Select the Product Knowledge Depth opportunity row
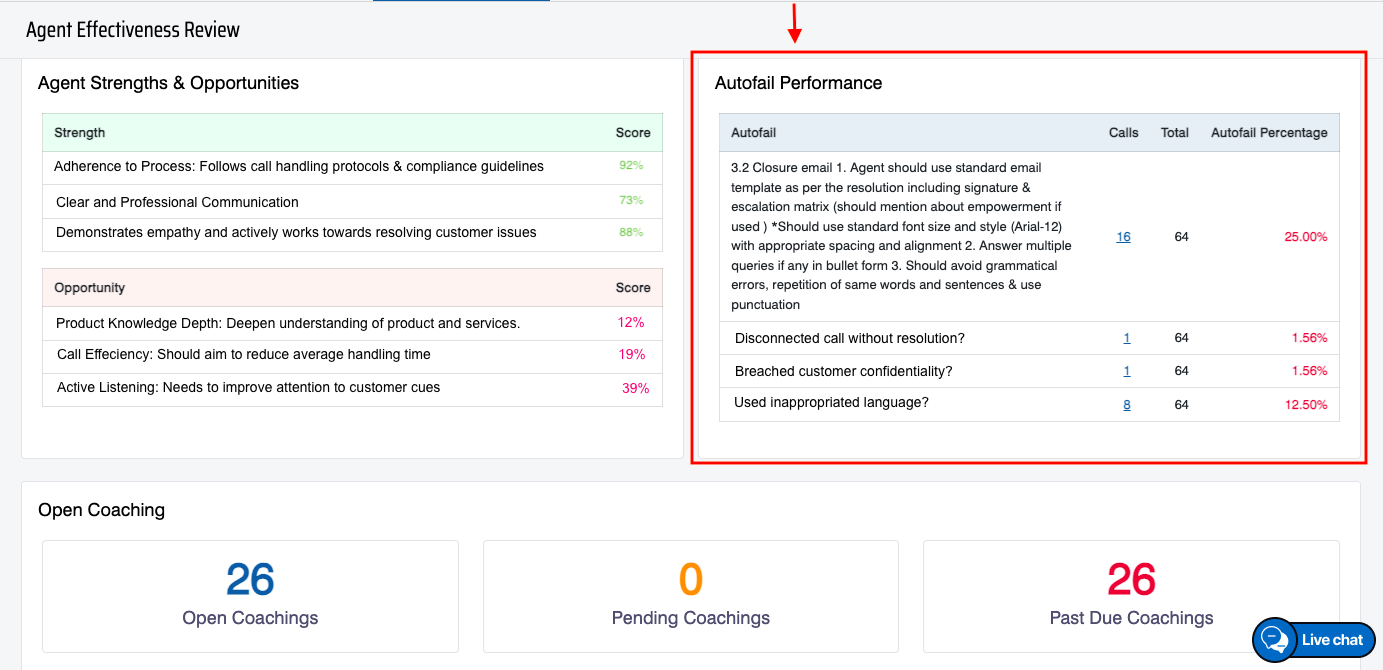Viewport: 1383px width, 670px height. (x=288, y=323)
